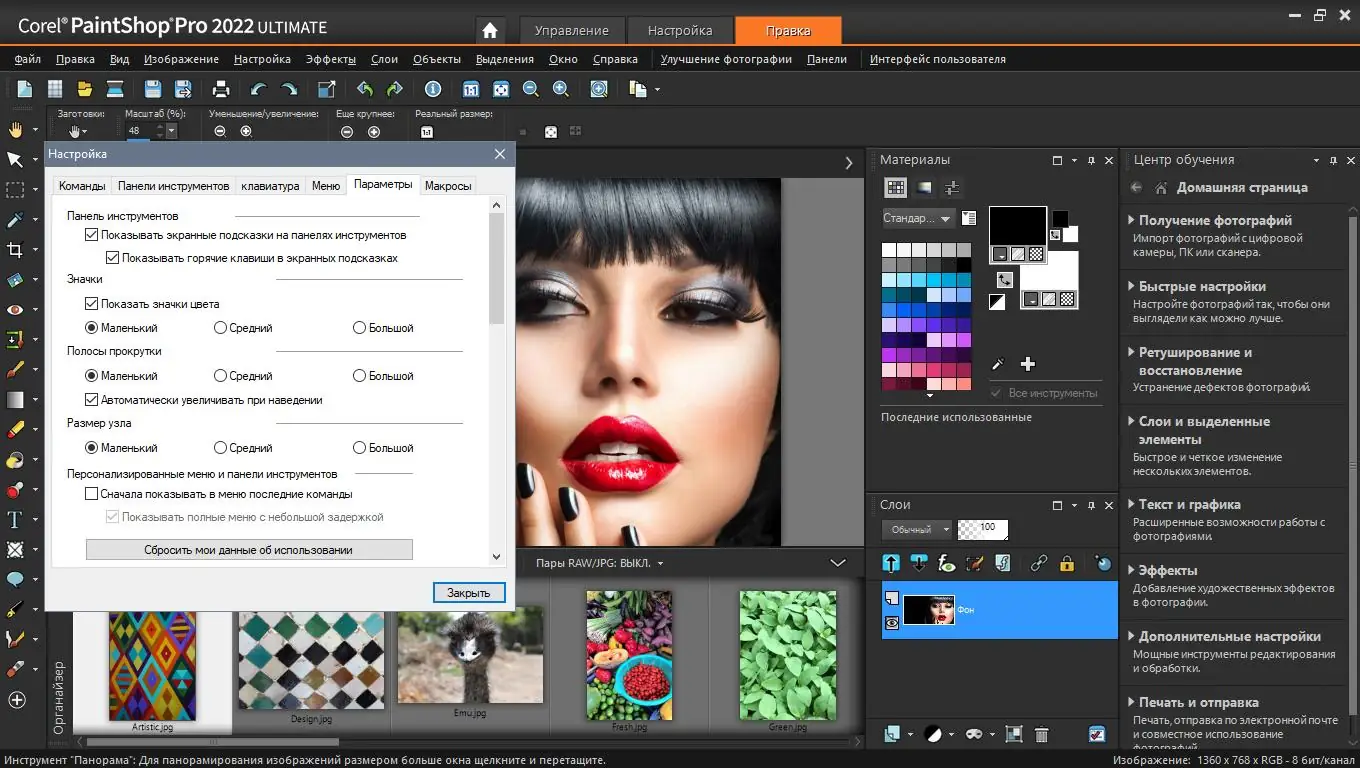Open the Эффекты menu
Image resolution: width=1360 pixels, height=768 pixels.
pyautogui.click(x=330, y=59)
